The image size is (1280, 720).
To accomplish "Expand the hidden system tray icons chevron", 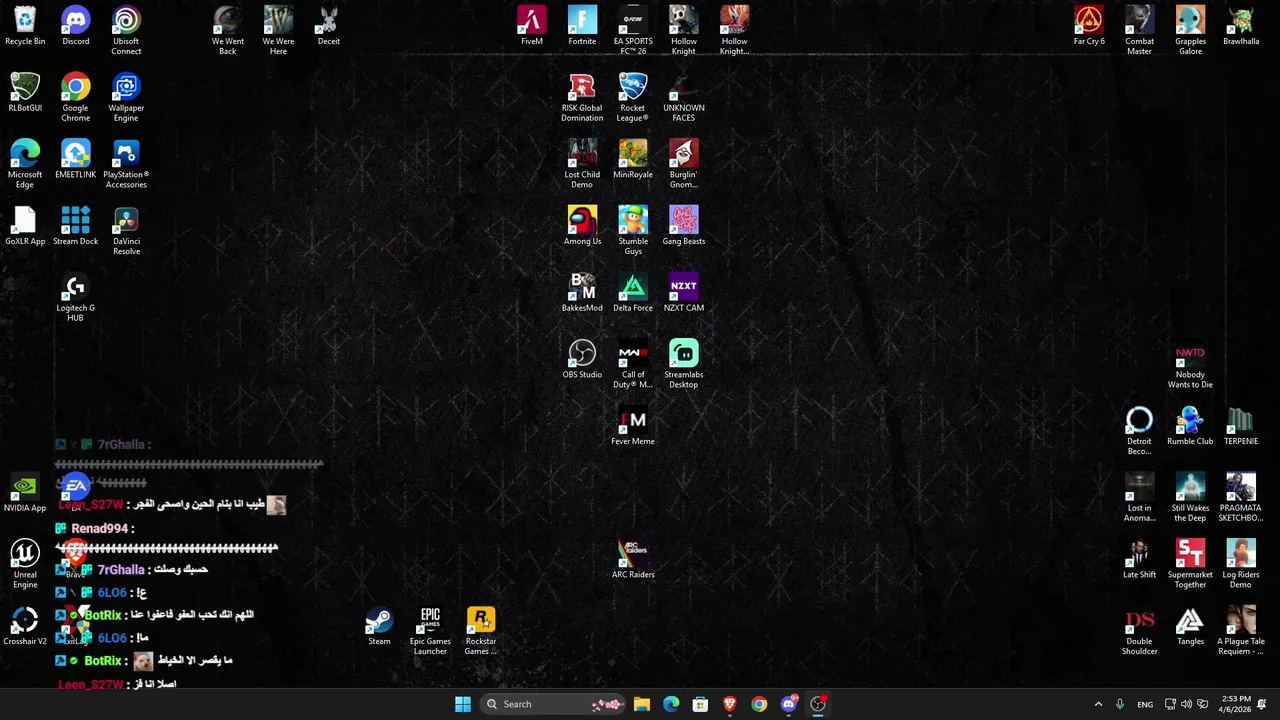I will 1098,704.
